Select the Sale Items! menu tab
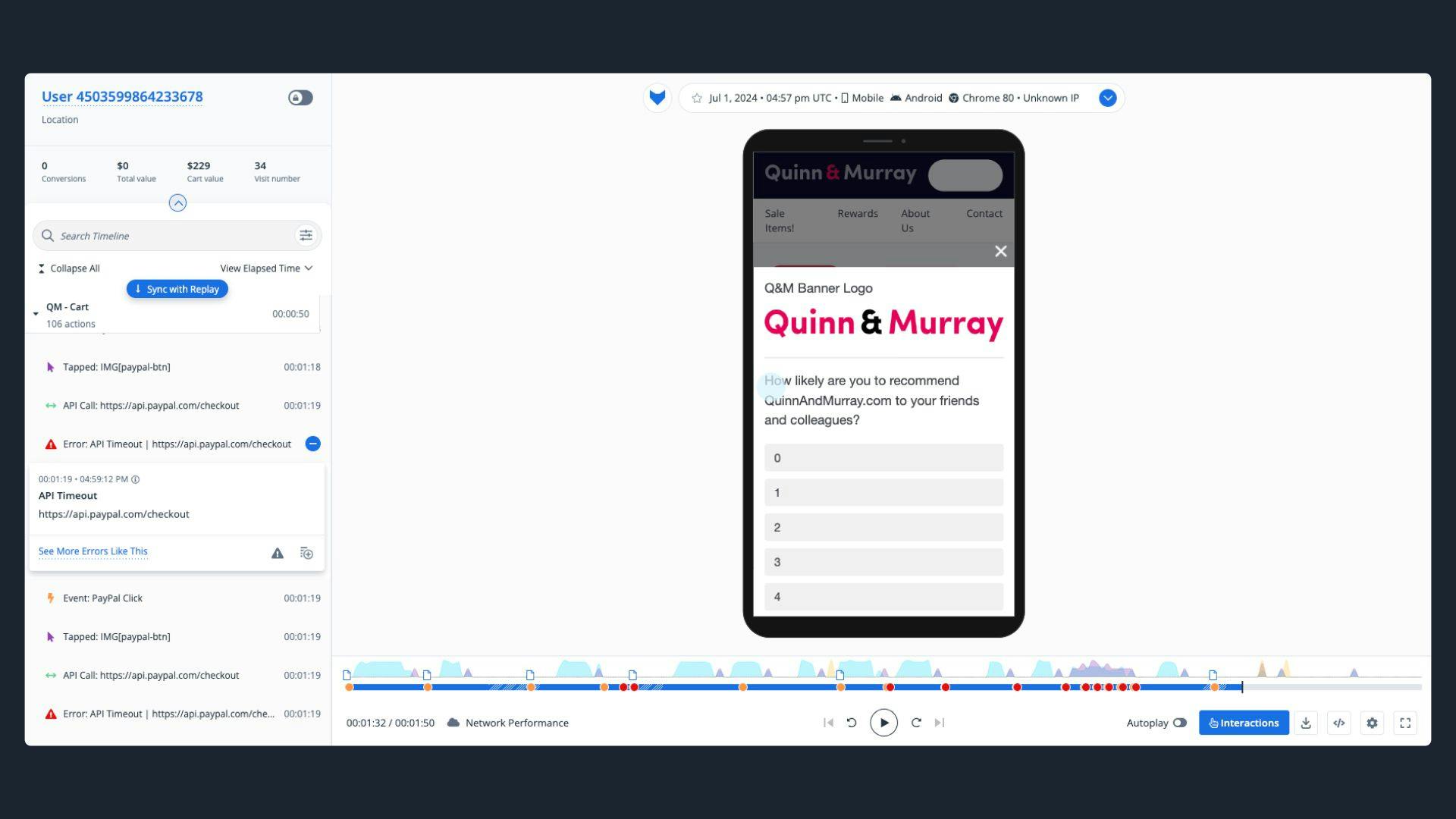The width and height of the screenshot is (1456, 819). [779, 219]
